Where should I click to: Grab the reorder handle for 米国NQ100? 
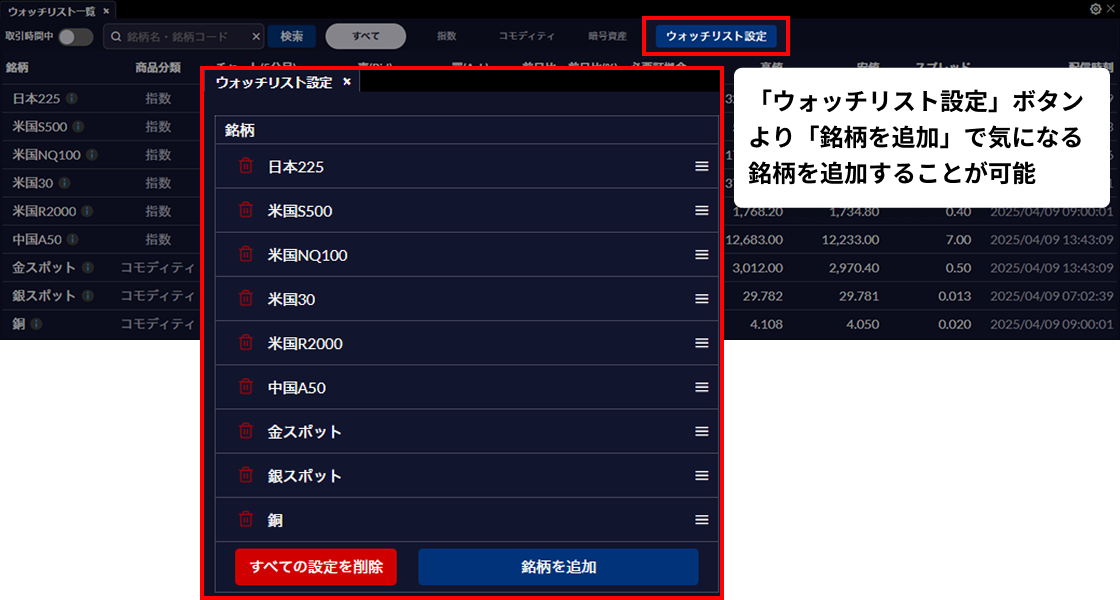[x=702, y=255]
